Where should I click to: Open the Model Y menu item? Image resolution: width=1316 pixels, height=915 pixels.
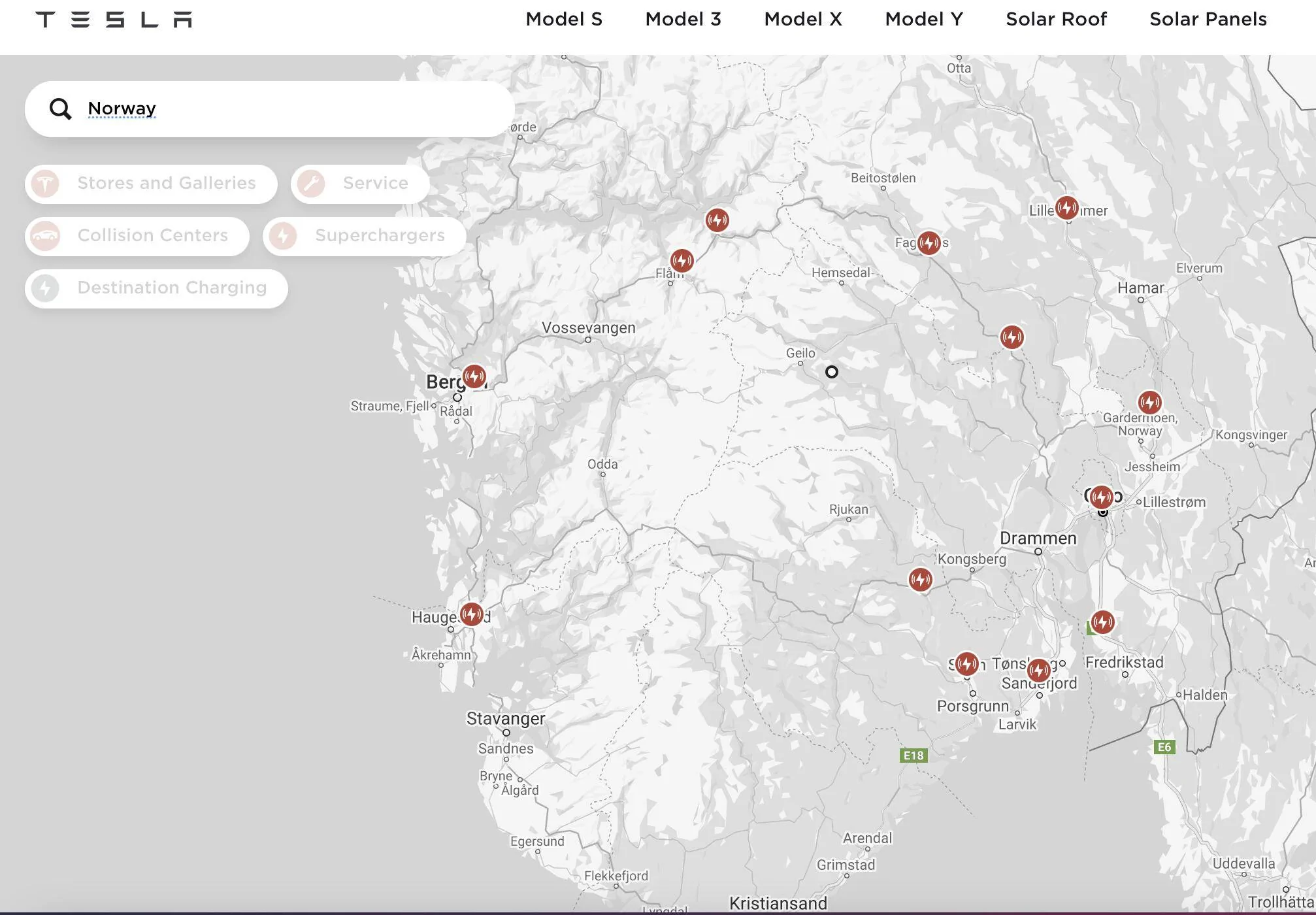click(x=924, y=20)
